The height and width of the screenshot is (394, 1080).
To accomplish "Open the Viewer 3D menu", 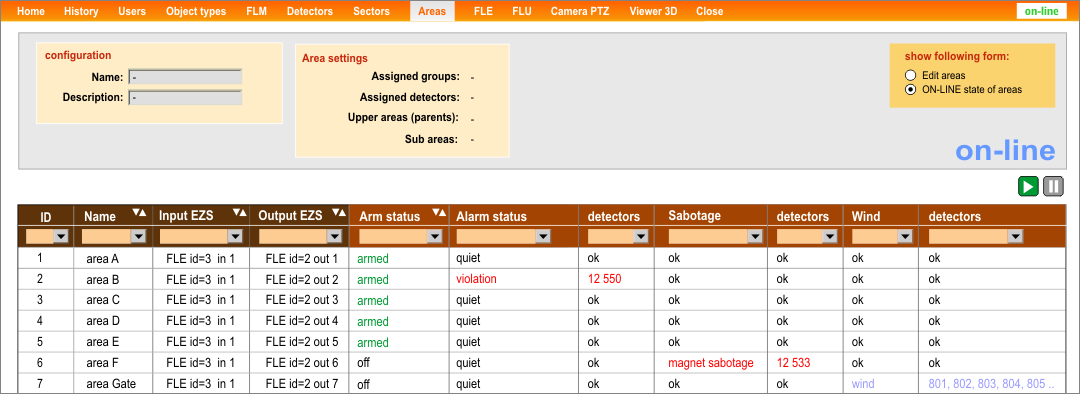I will pyautogui.click(x=654, y=11).
